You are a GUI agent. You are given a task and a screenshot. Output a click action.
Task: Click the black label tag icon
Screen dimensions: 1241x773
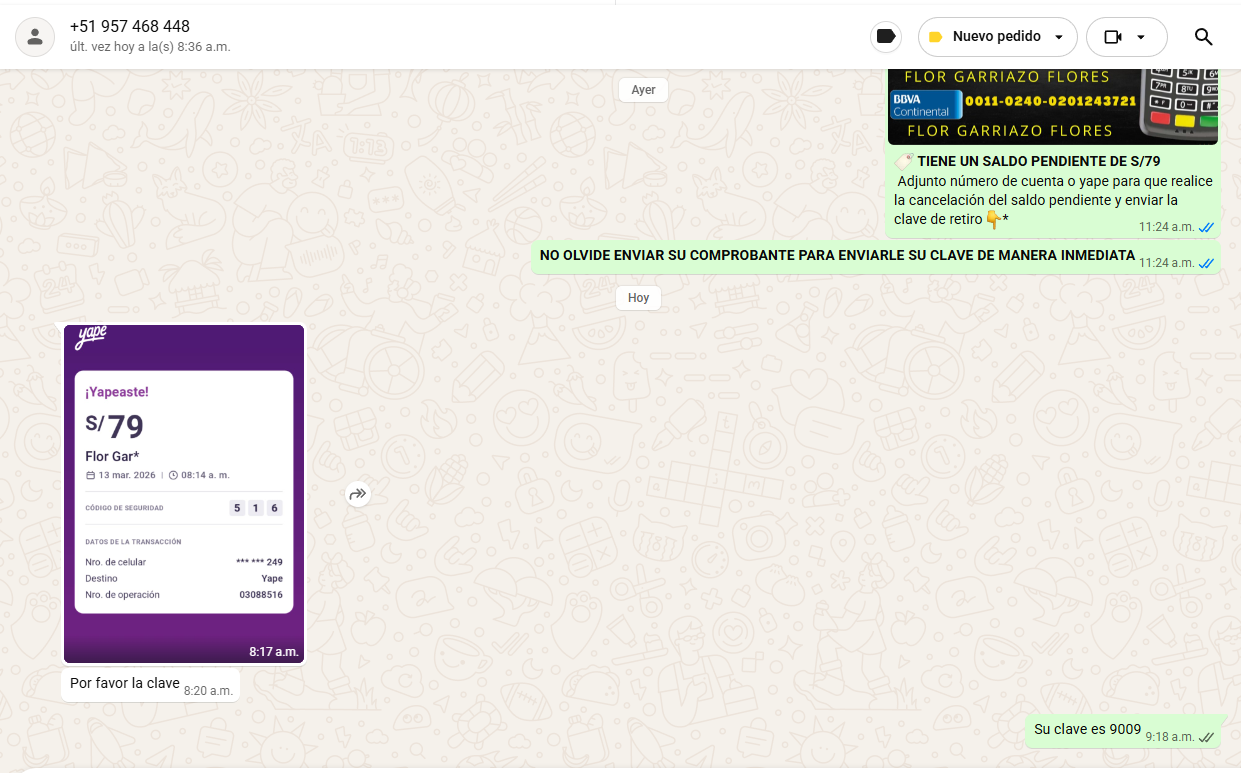coord(885,37)
